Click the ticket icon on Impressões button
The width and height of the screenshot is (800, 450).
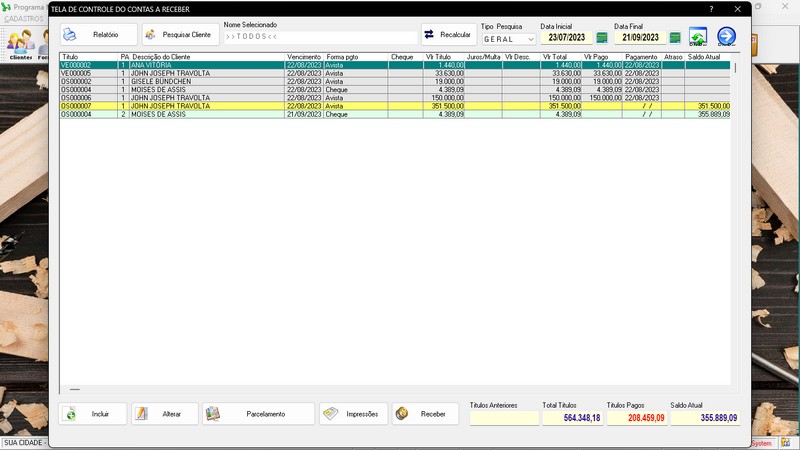pos(330,414)
